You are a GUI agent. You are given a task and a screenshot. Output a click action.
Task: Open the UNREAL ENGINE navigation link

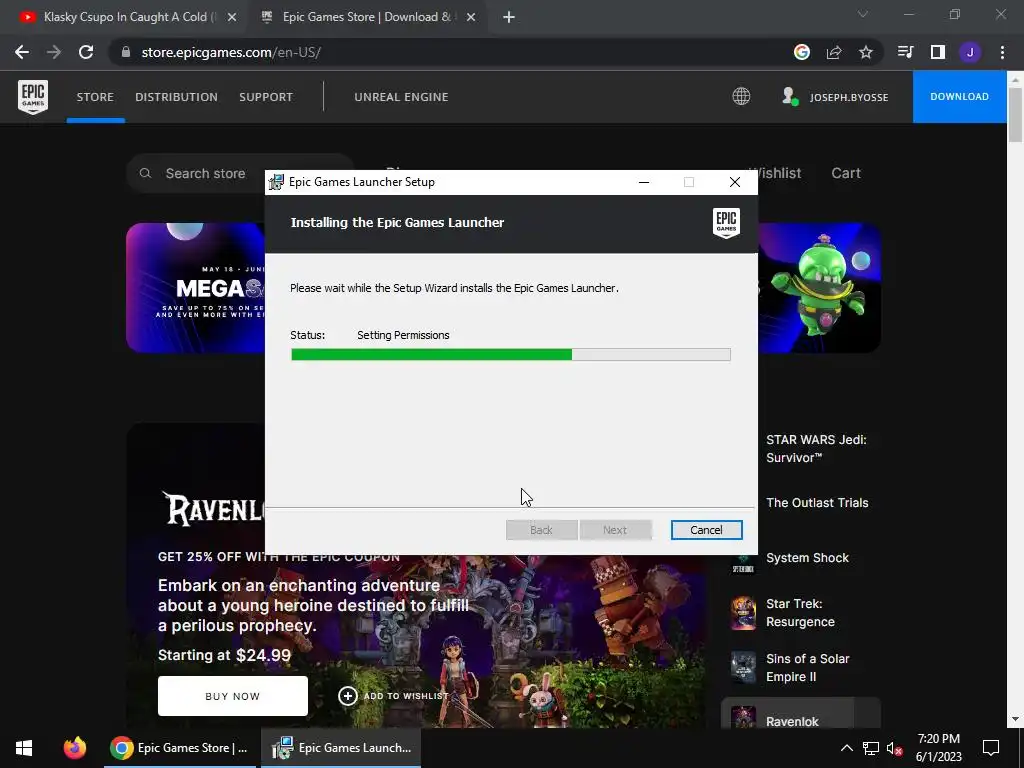[401, 97]
